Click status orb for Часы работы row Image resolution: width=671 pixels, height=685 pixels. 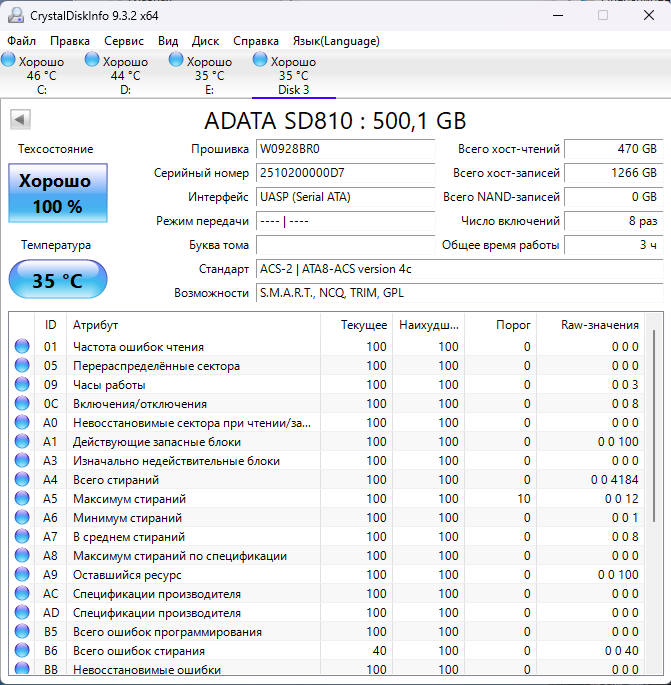click(x=22, y=385)
